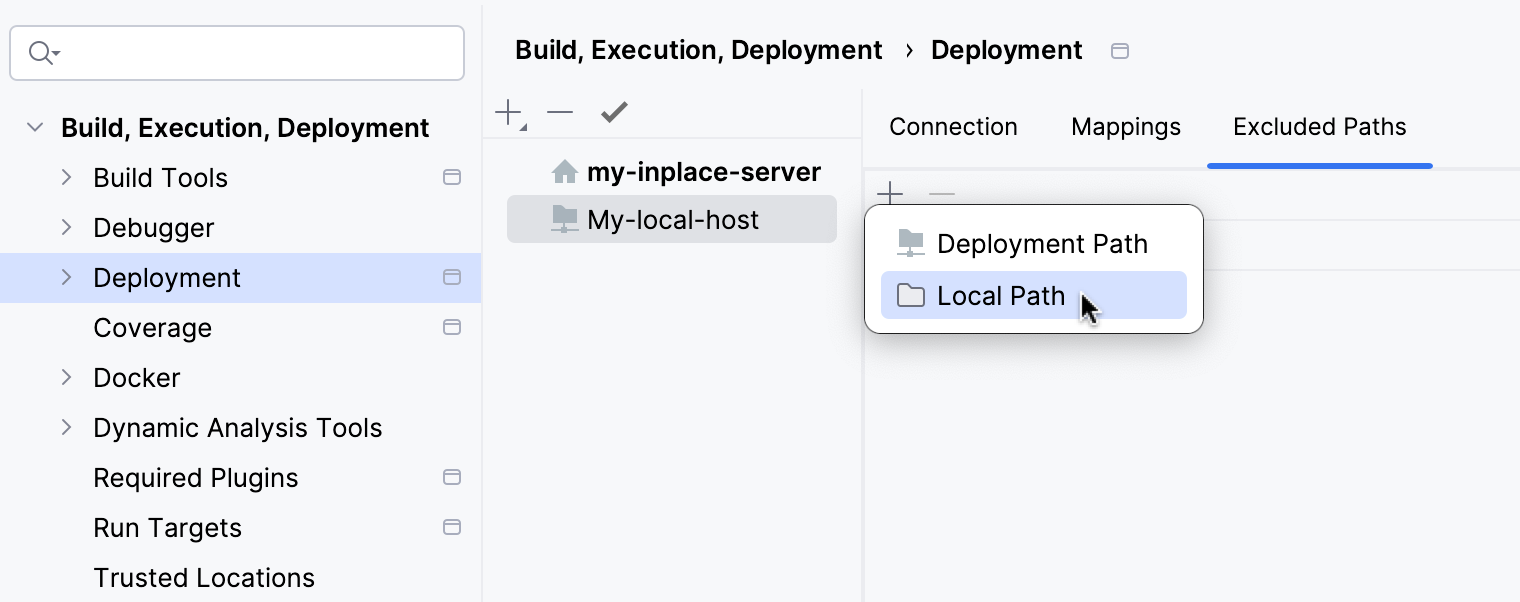Click the Remove server minus icon
1520x602 pixels.
click(x=560, y=112)
